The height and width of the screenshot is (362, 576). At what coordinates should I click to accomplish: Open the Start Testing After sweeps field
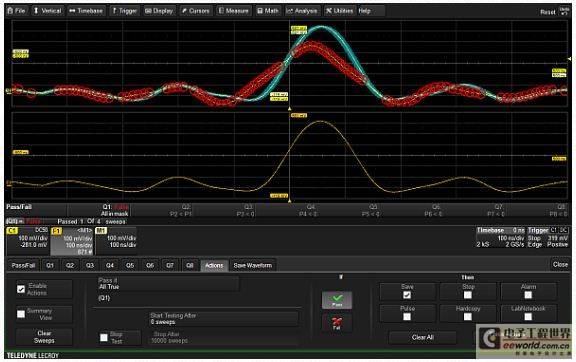pyautogui.click(x=224, y=319)
